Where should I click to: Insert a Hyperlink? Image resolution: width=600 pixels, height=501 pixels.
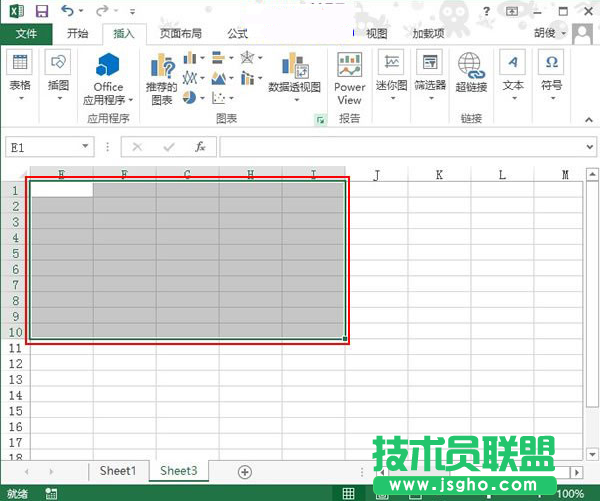471,73
